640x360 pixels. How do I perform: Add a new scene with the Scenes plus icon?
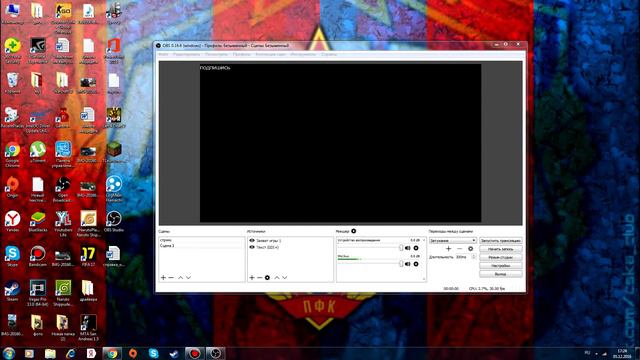pos(163,278)
